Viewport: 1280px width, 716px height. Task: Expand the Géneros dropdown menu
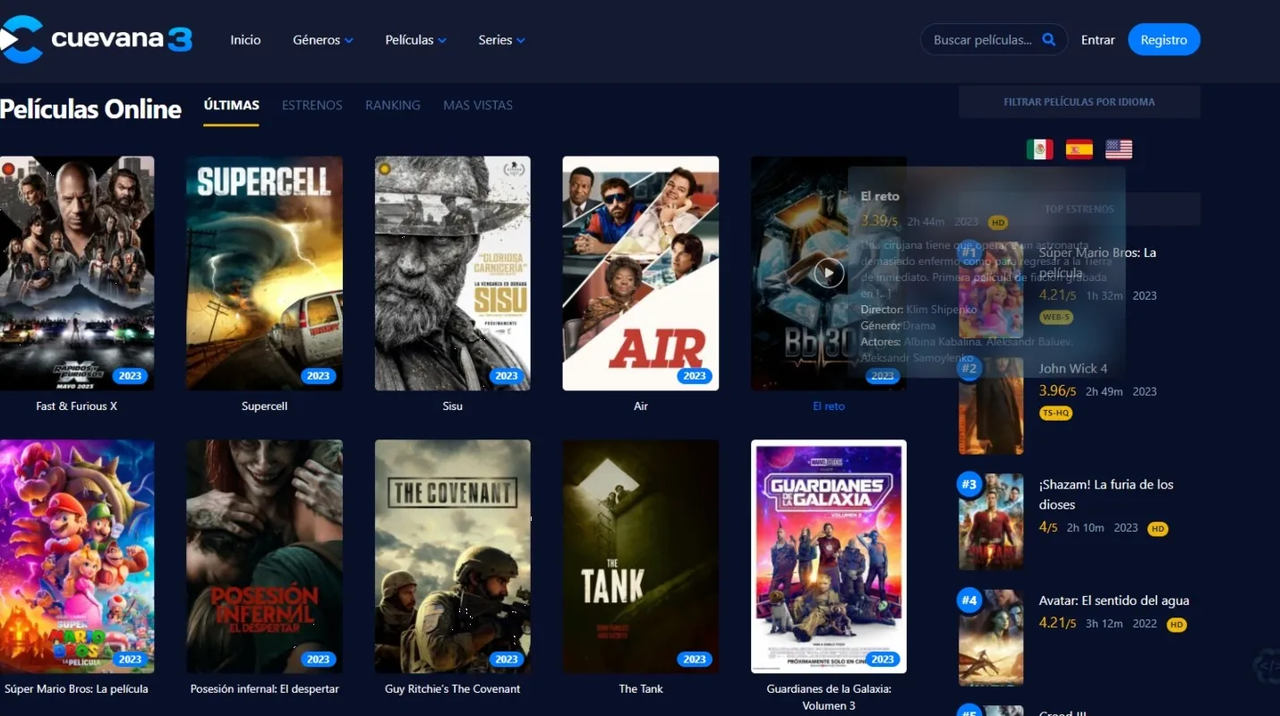click(x=322, y=40)
